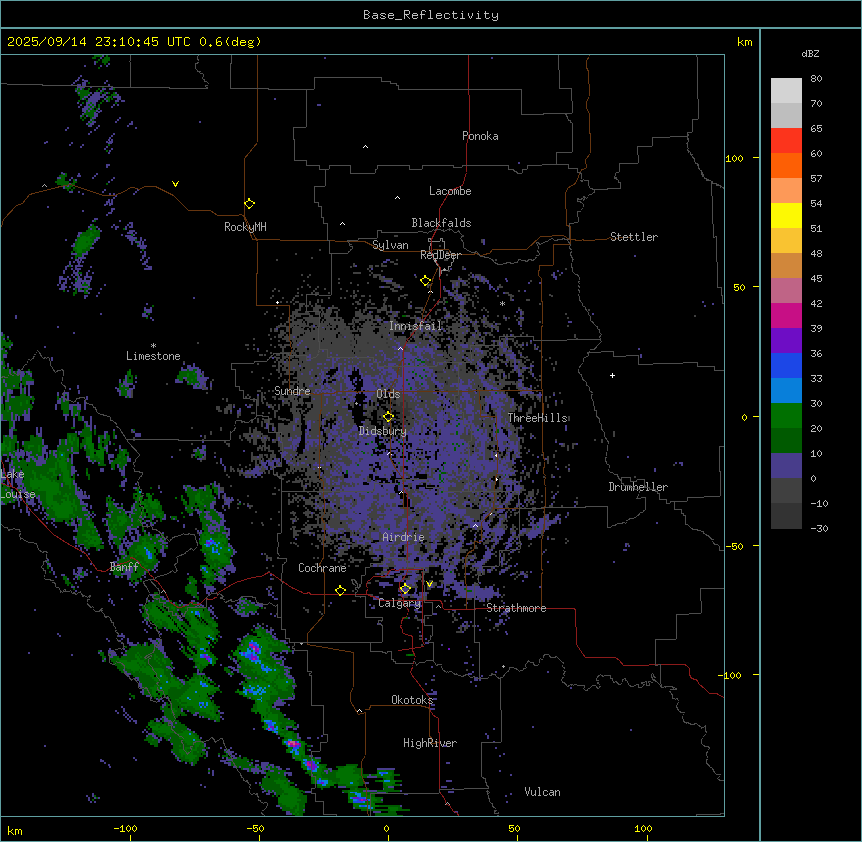Pick the yellow 51-54 dBZ legend color
Viewport: 862px width, 842px height.
(x=786, y=215)
